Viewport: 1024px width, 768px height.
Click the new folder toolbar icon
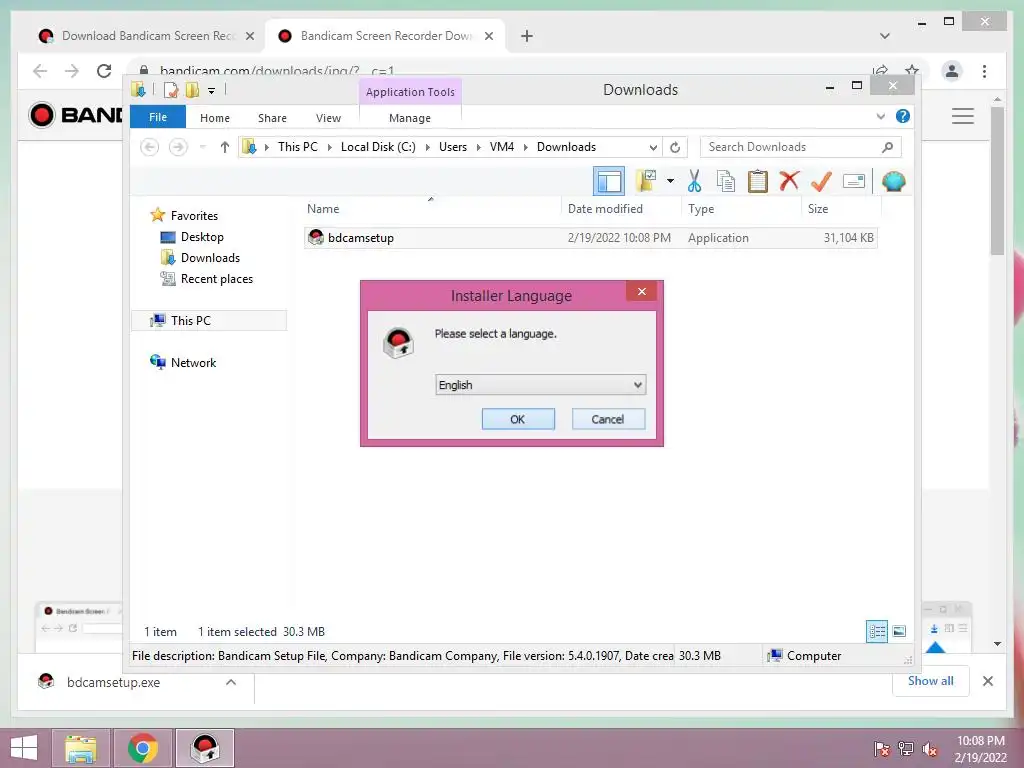click(x=647, y=181)
